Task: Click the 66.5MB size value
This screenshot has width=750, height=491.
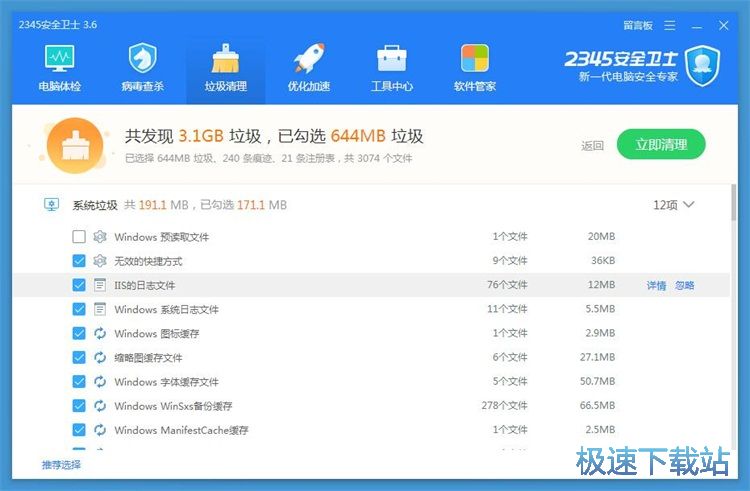Action: 597,405
